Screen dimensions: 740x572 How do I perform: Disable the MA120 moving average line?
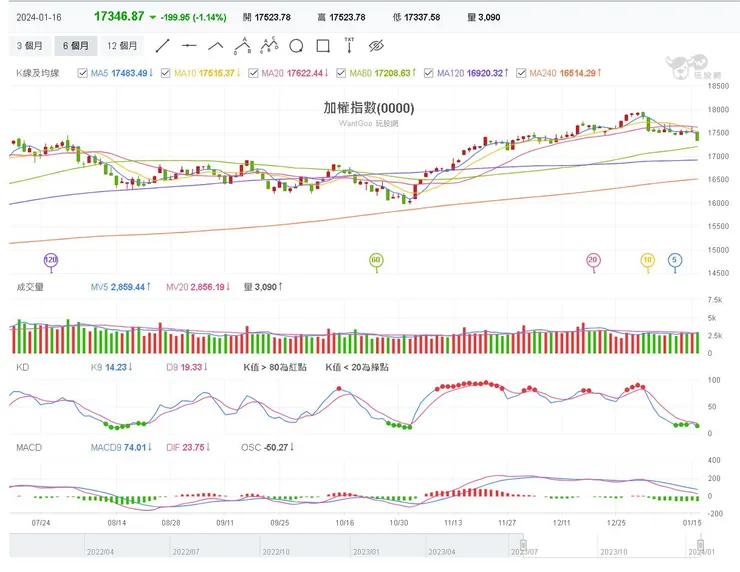click(429, 73)
